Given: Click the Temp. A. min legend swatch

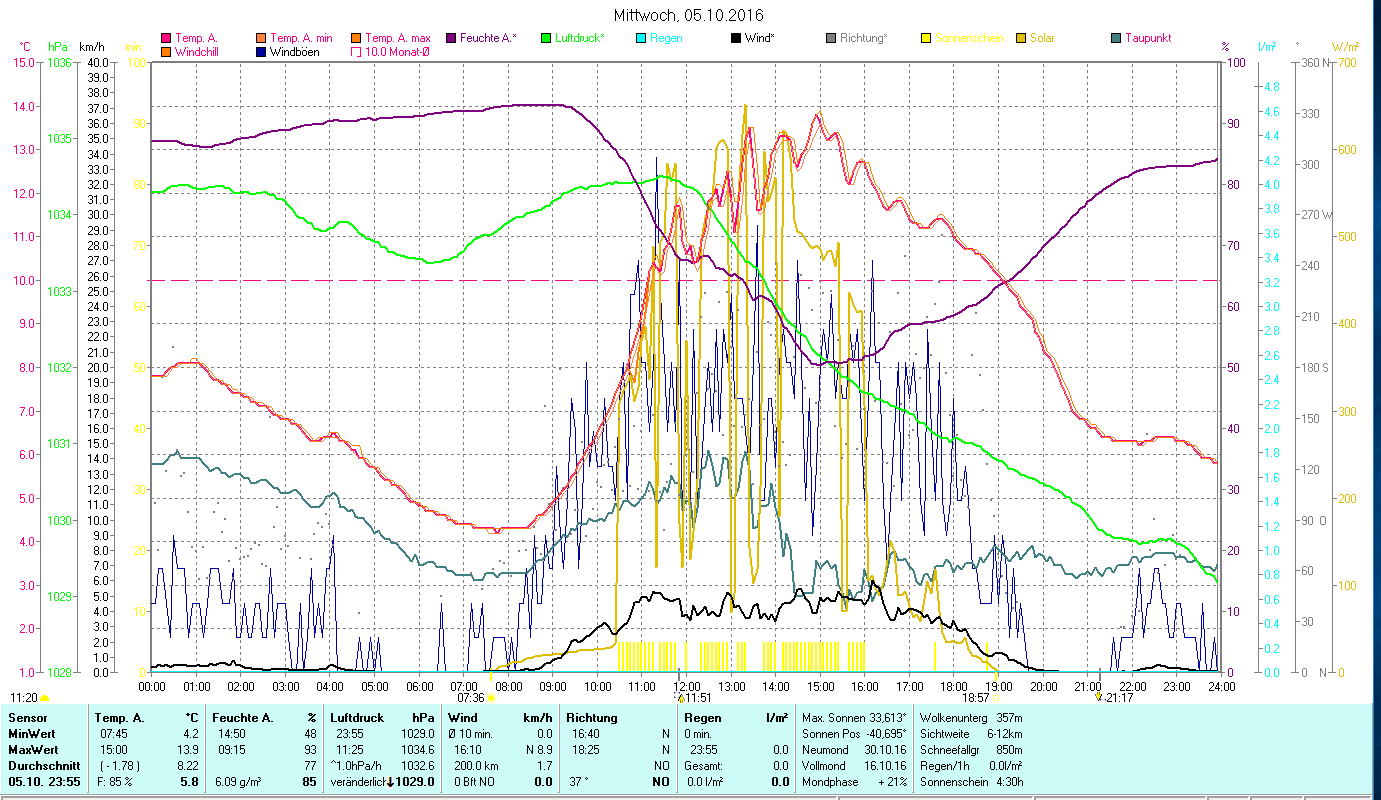Looking at the screenshot, I should click(x=262, y=38).
